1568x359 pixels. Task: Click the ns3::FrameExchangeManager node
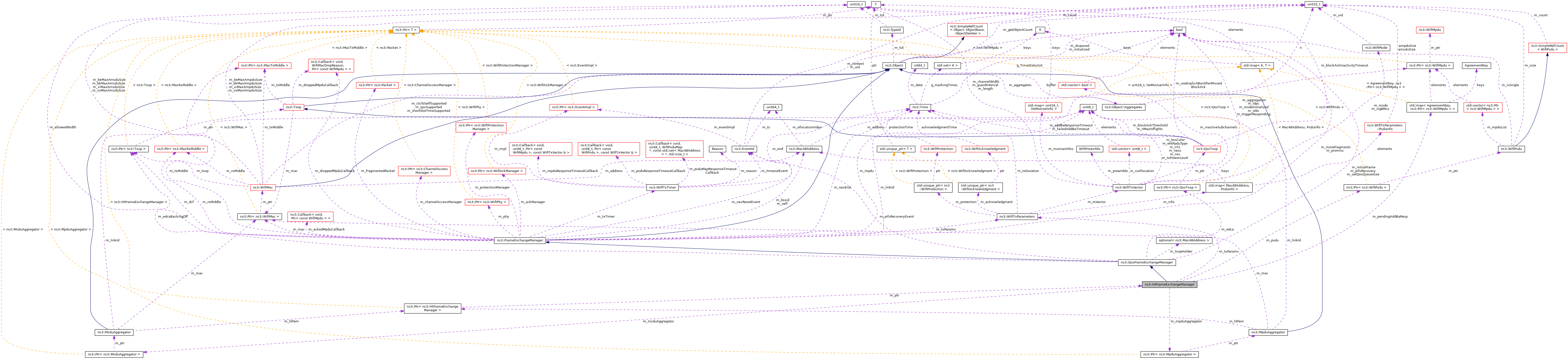(x=520, y=240)
